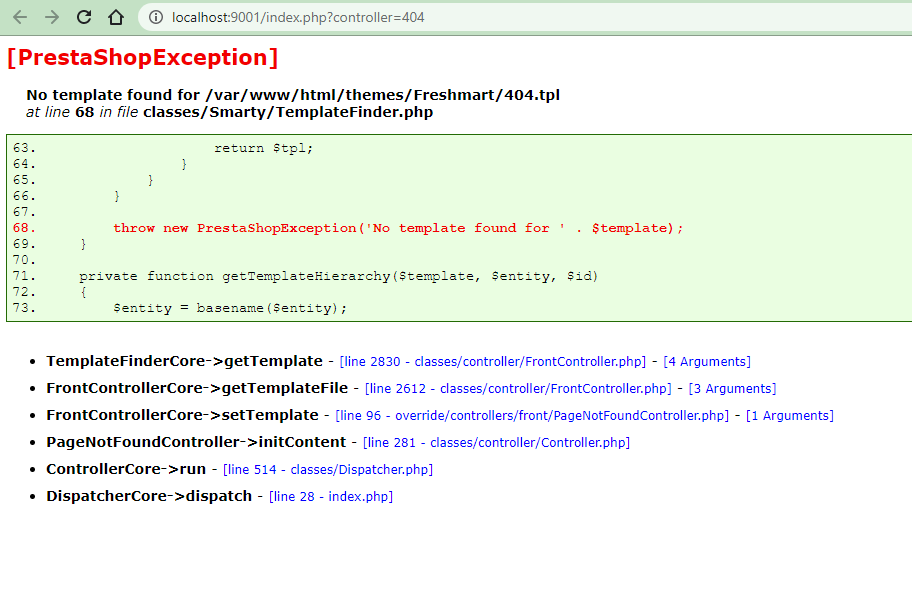Click red line 68 throw statement

[398, 228]
